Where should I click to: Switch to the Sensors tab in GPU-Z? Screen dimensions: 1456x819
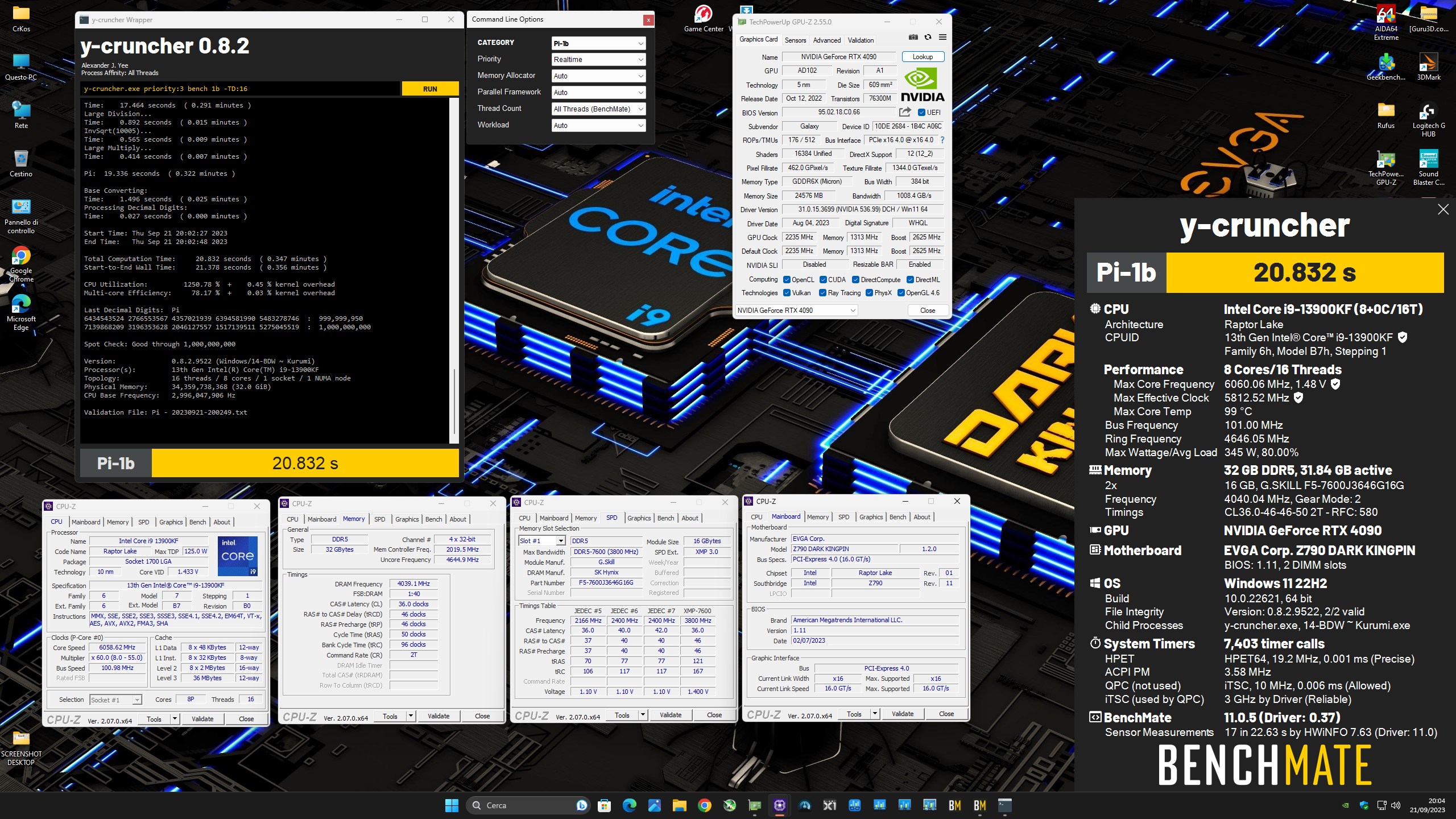795,40
